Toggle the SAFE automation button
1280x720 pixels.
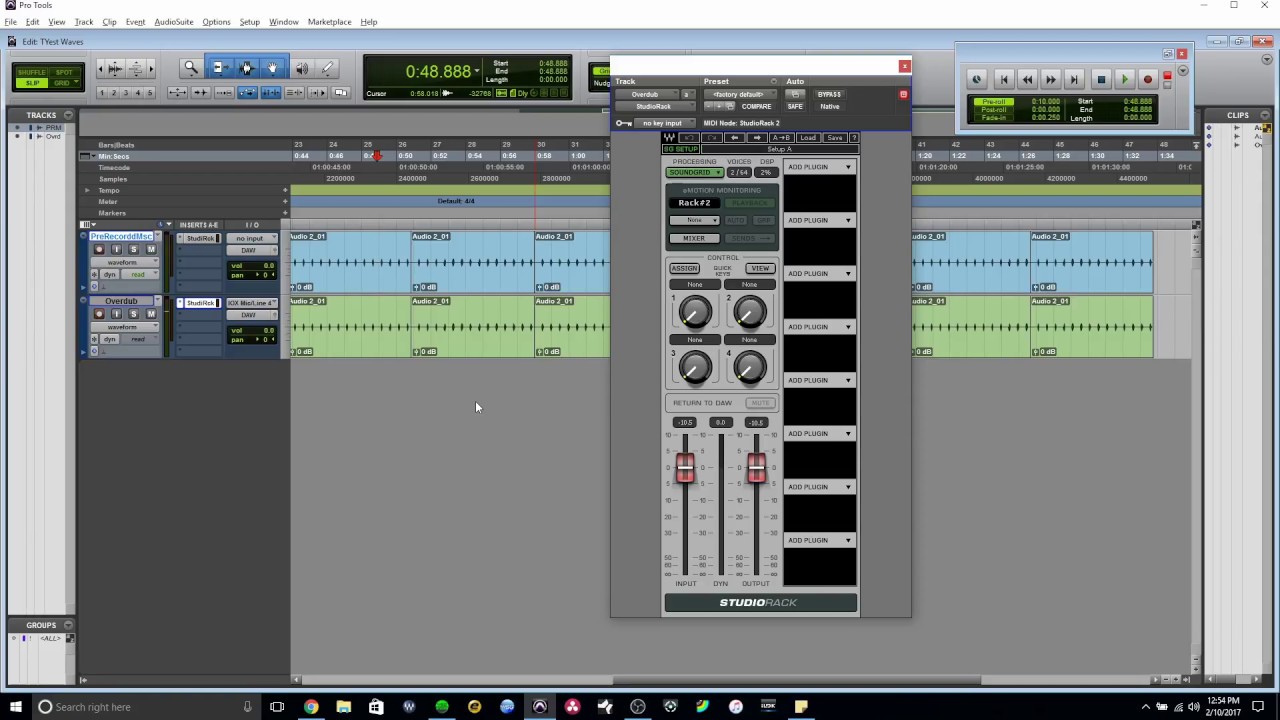(795, 106)
